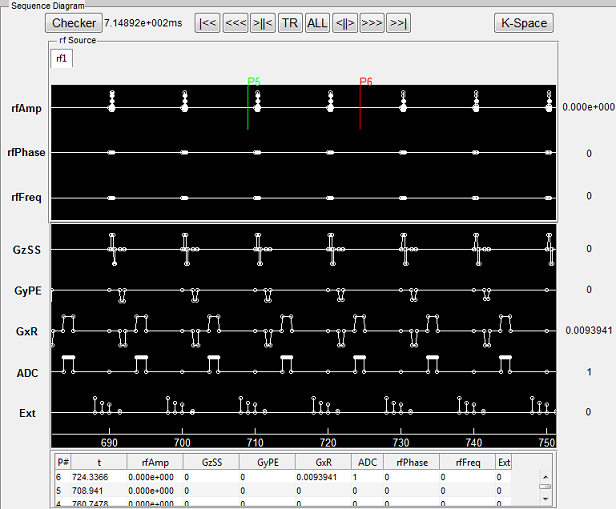Screen dimensions: 616x509
Task: Click the table vertical scrollbar thumb
Action: pyautogui.click(x=545, y=487)
